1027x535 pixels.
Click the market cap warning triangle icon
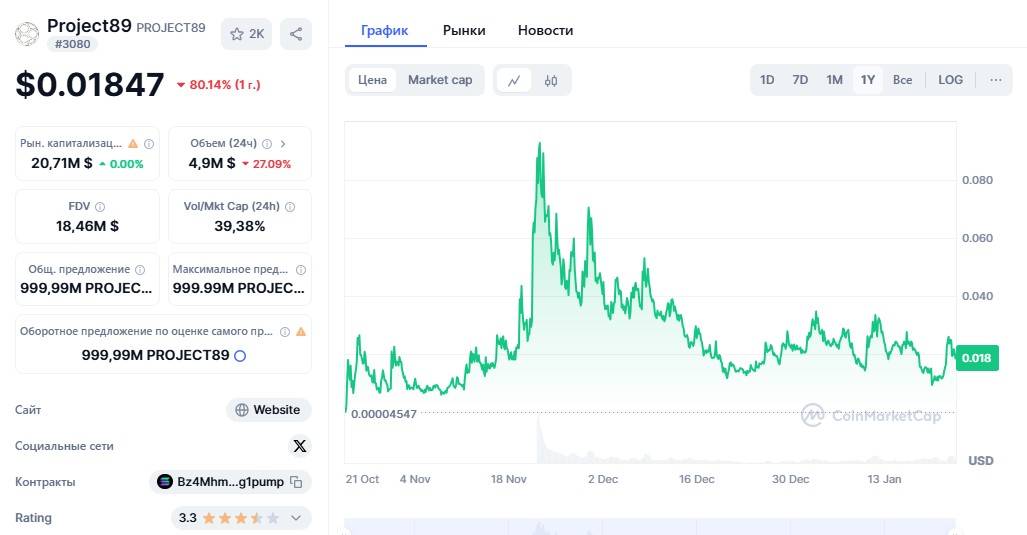[133, 143]
